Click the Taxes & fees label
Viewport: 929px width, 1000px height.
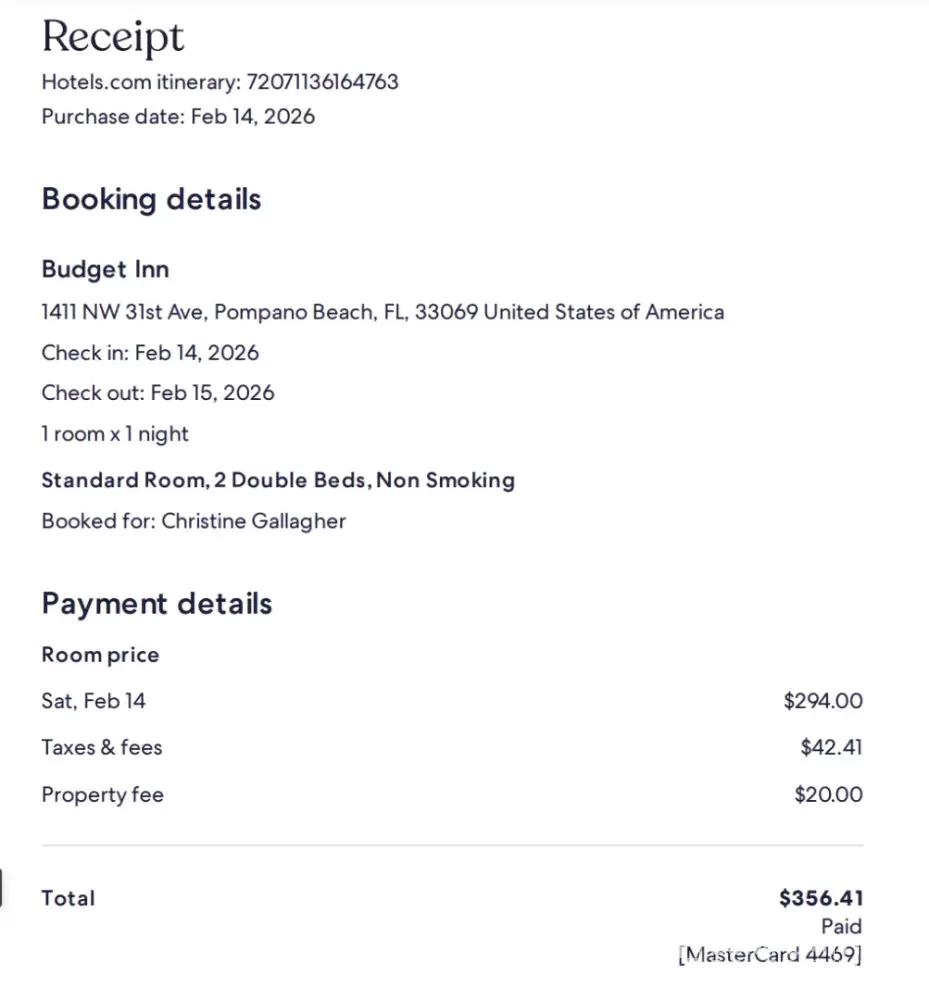click(x=101, y=747)
